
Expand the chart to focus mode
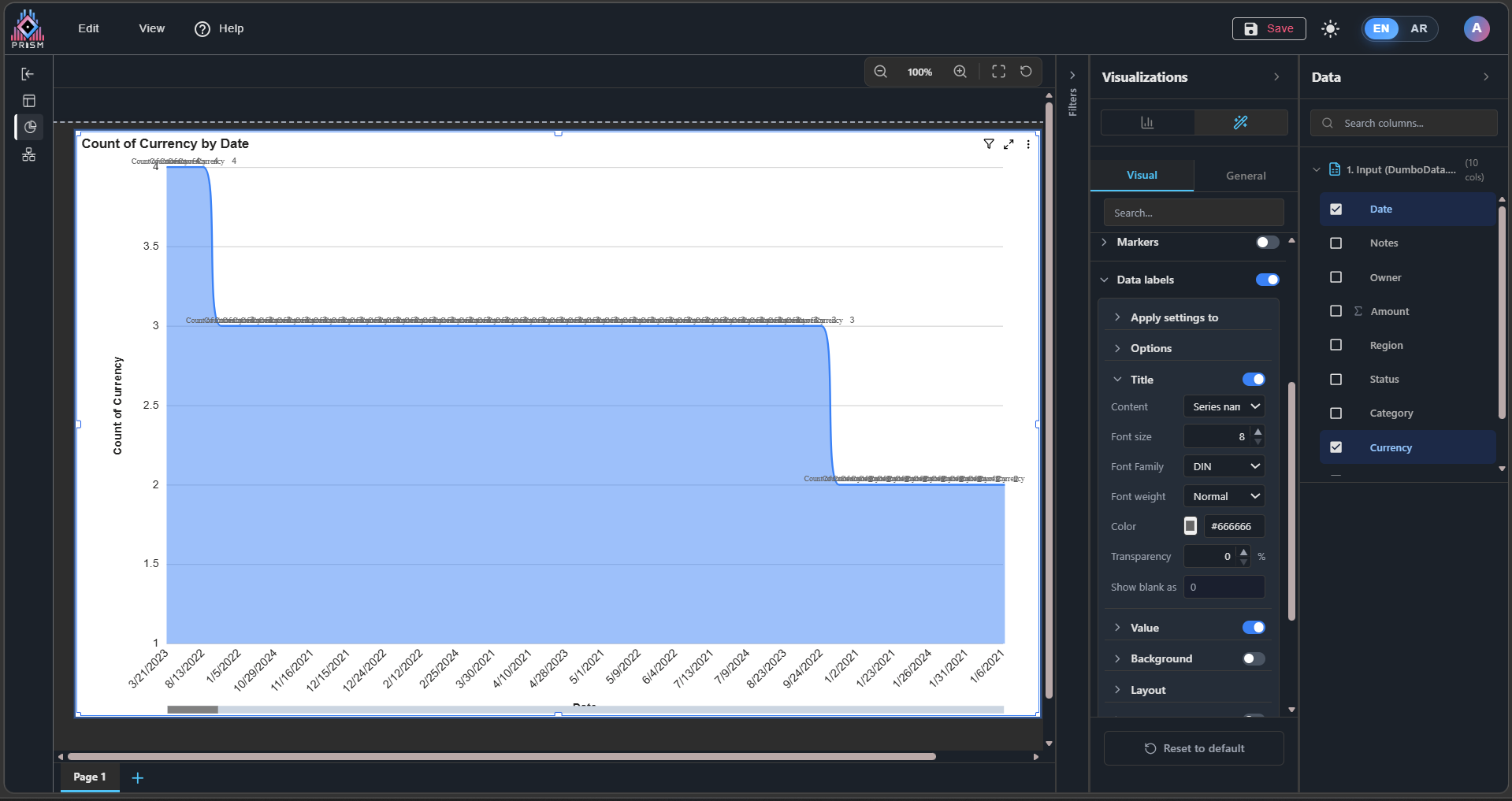[x=1009, y=144]
